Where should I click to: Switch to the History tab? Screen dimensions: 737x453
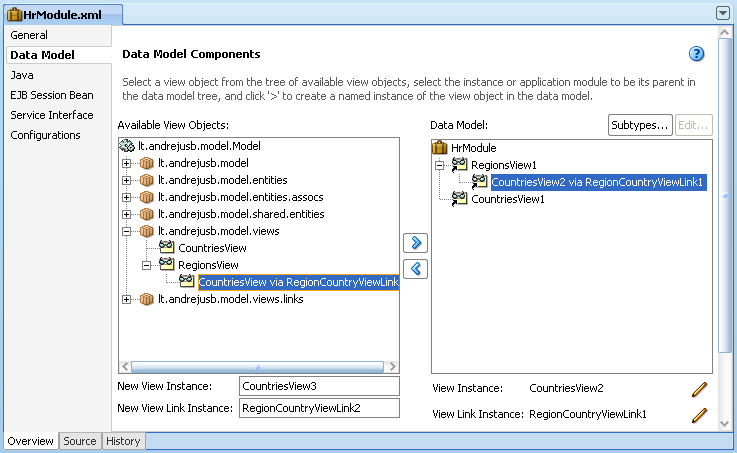click(123, 441)
